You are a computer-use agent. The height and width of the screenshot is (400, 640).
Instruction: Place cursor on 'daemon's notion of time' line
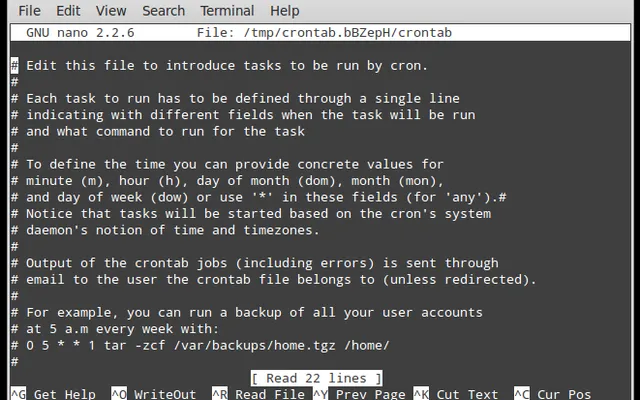[x=165, y=230]
